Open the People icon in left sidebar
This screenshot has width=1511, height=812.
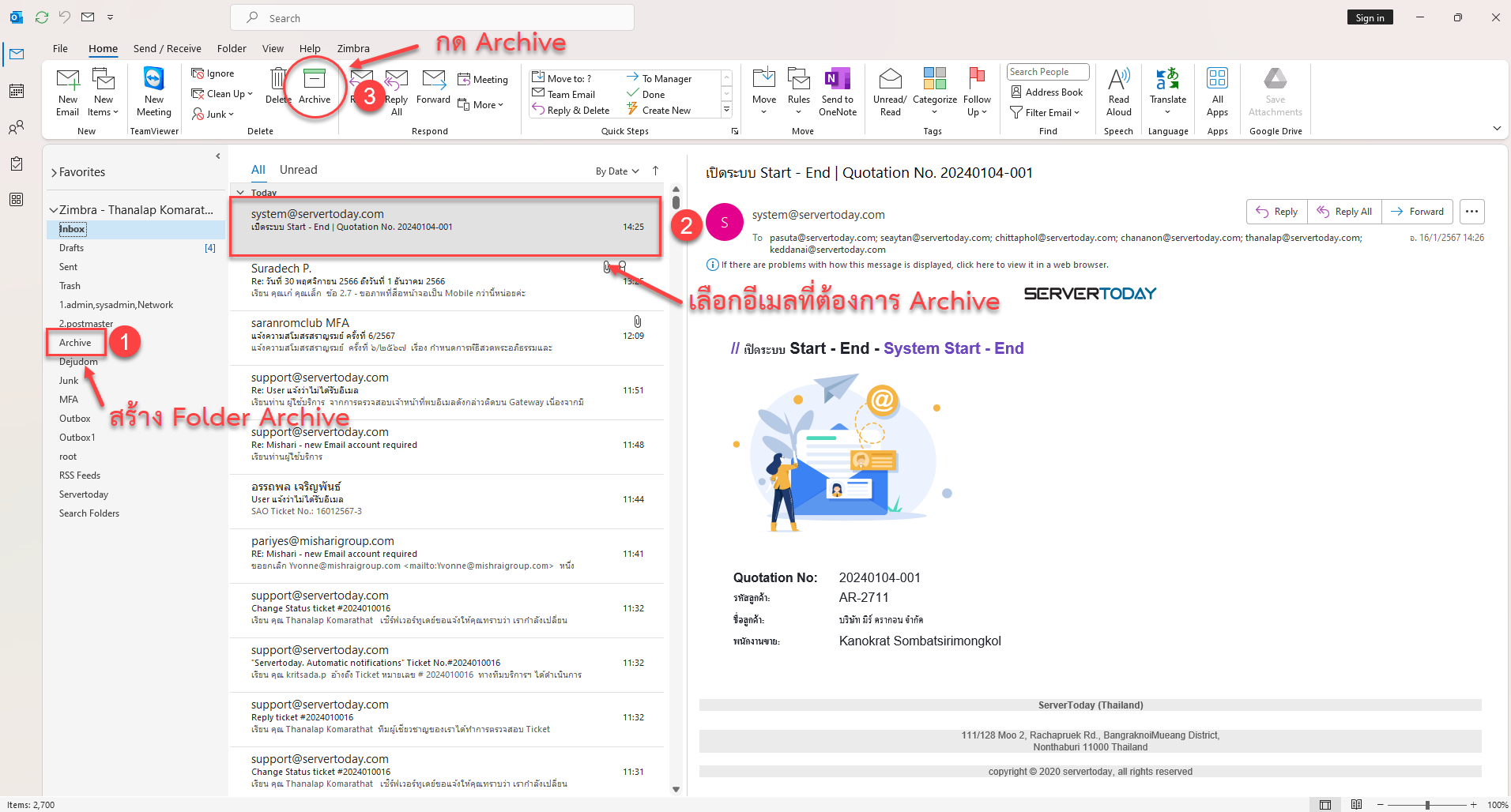(x=16, y=127)
